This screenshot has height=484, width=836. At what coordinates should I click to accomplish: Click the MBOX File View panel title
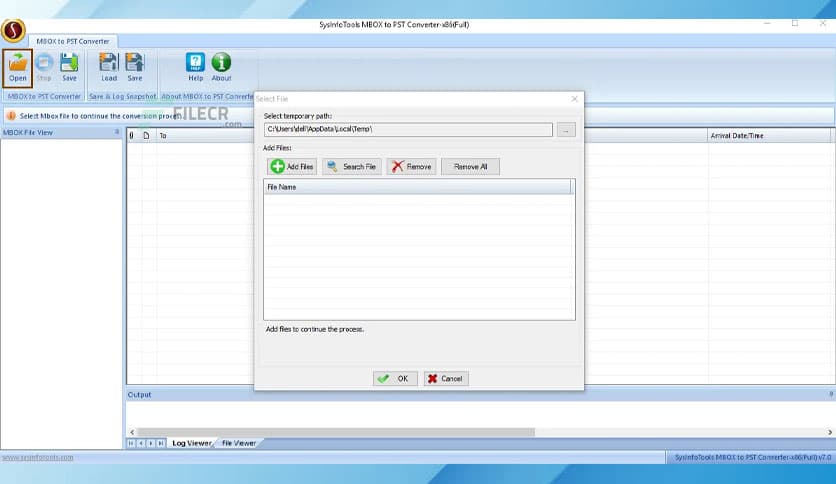[28, 132]
